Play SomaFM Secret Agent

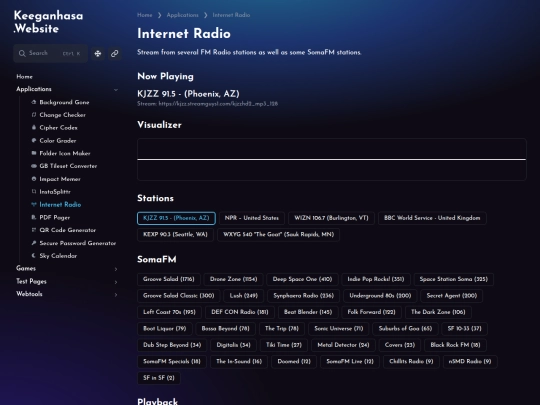(452, 296)
